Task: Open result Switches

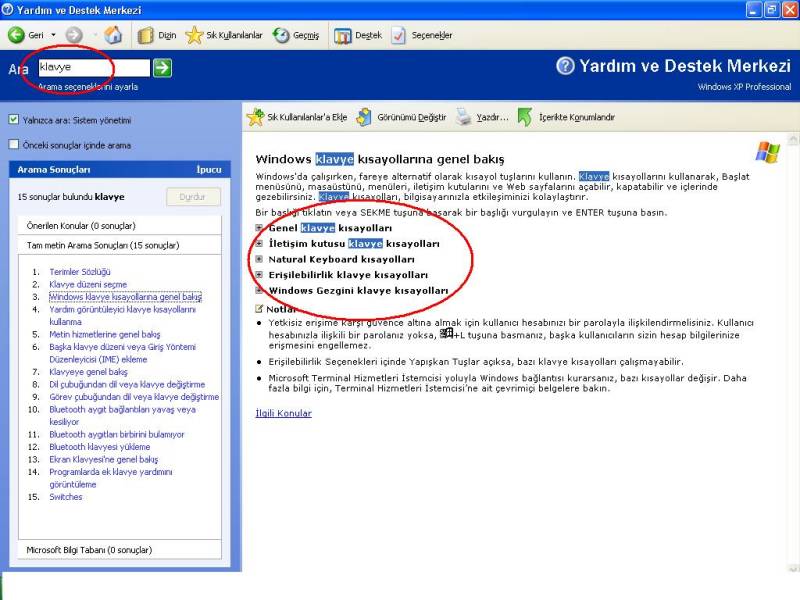Action: coord(65,496)
